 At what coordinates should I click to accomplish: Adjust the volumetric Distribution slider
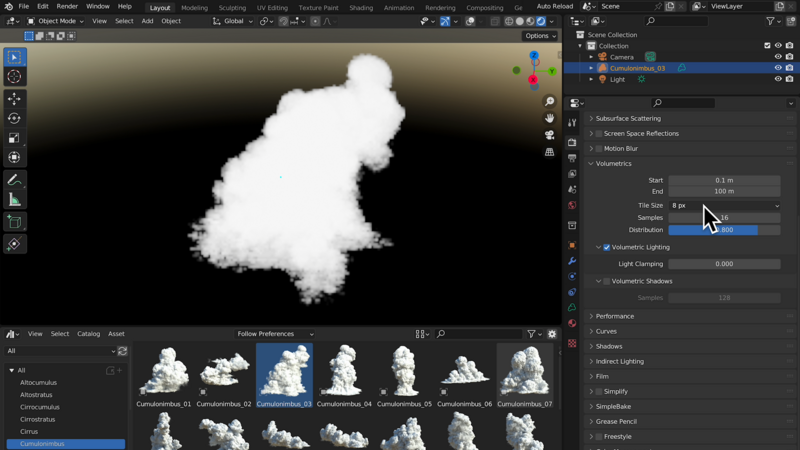point(724,230)
